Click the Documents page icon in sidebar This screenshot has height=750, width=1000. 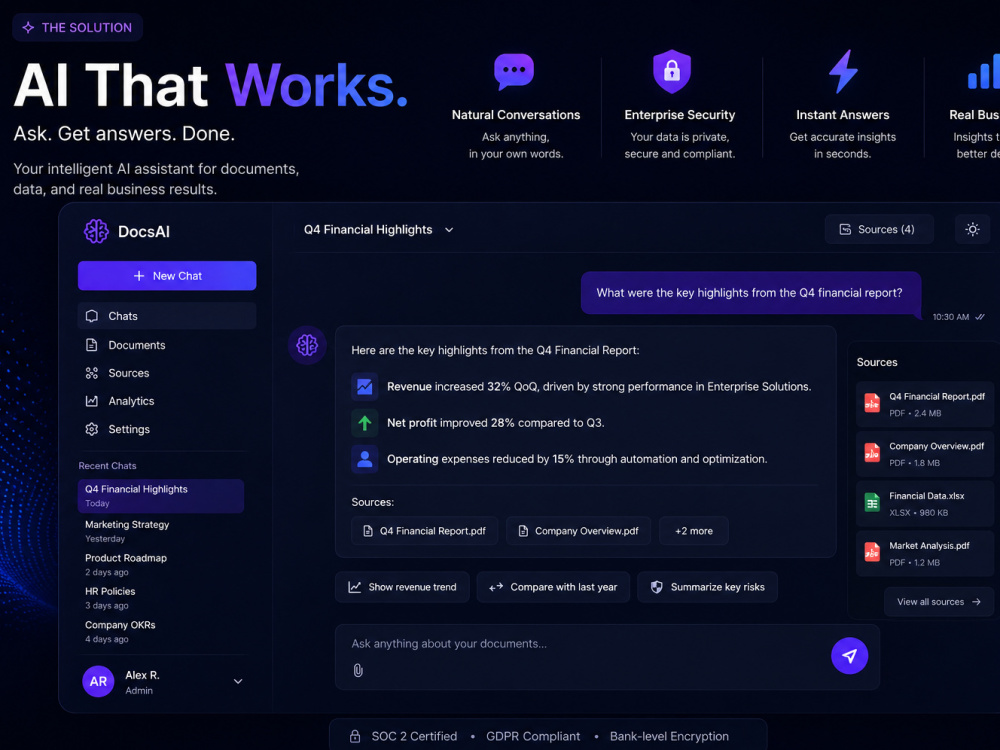[92, 345]
